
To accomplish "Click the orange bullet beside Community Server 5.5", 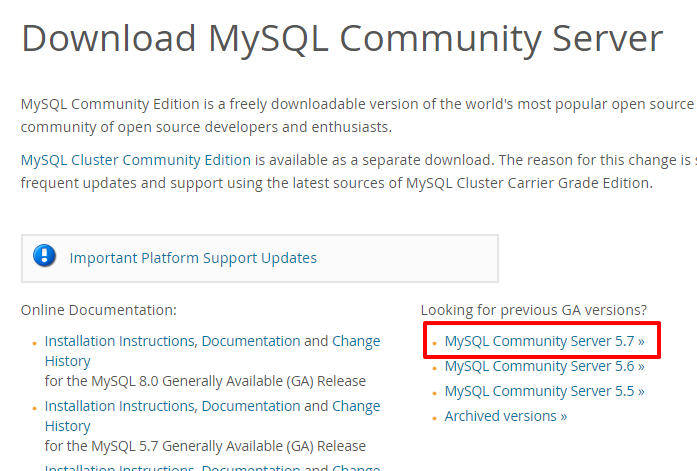I will tap(435, 393).
